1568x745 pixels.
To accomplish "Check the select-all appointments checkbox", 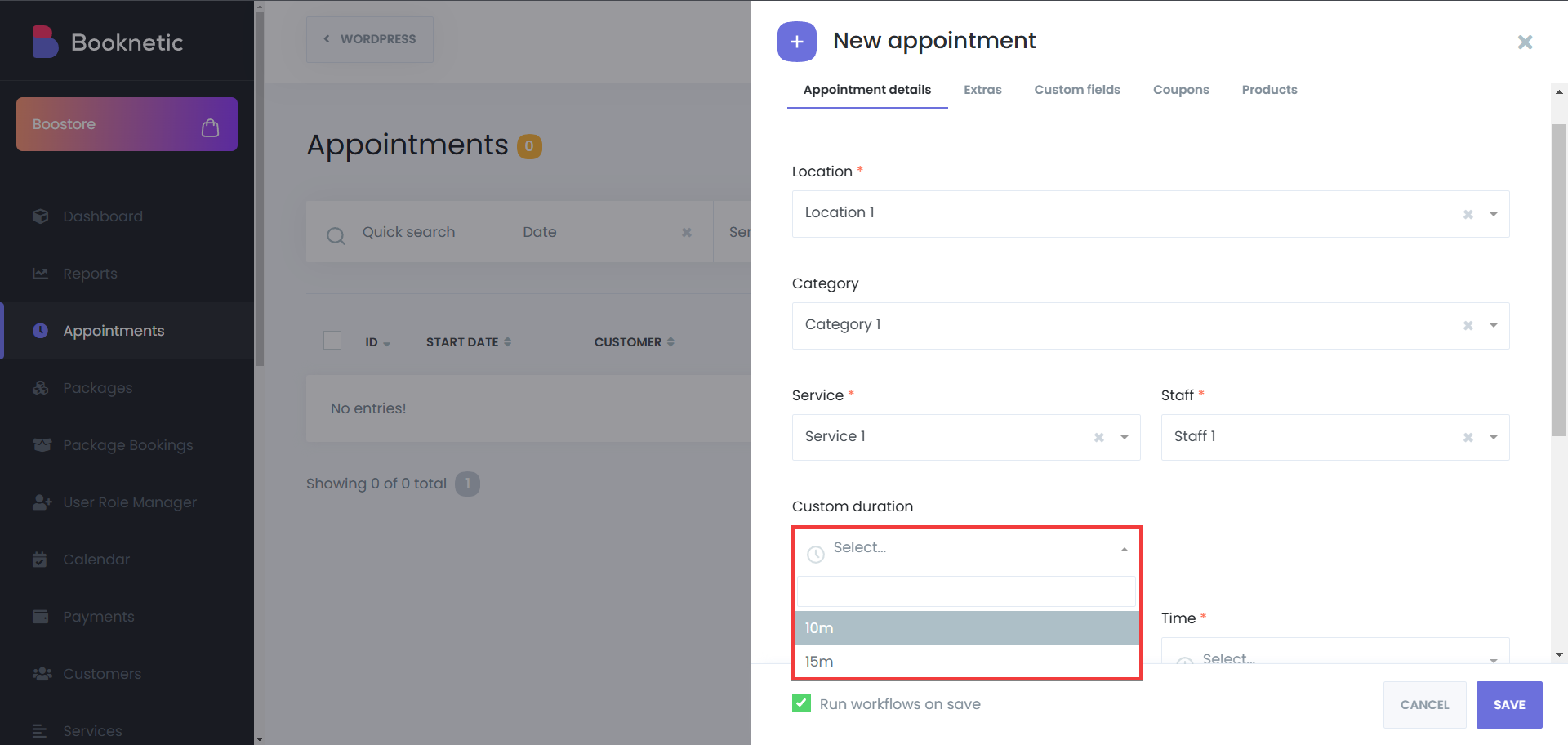I will (x=332, y=341).
